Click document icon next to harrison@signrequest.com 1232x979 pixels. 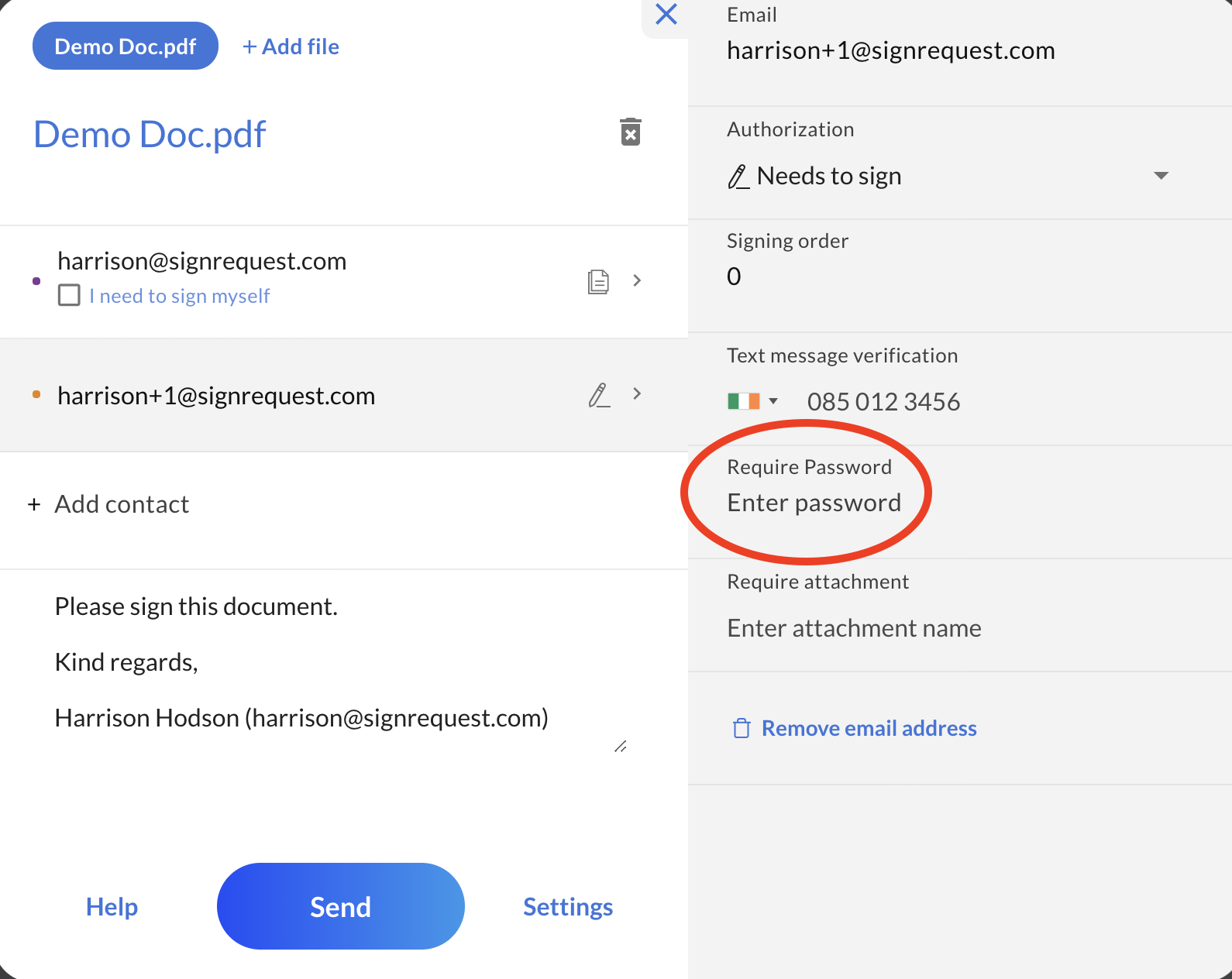pyautogui.click(x=598, y=281)
